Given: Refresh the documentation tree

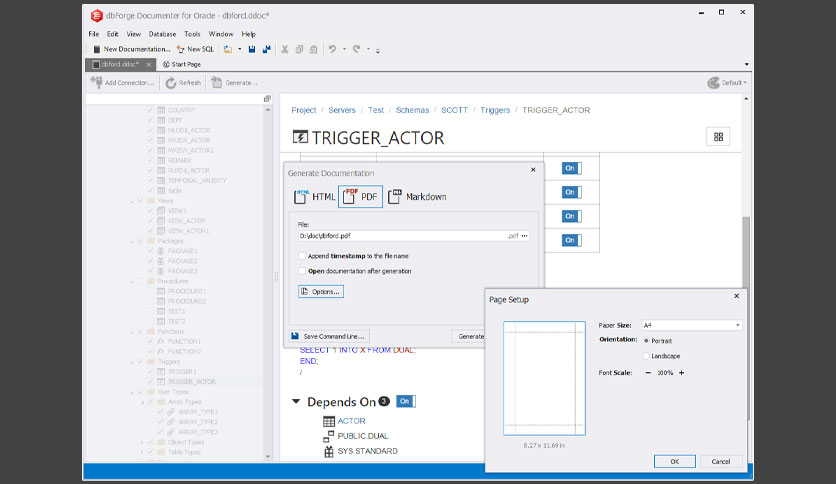Looking at the screenshot, I should point(183,83).
